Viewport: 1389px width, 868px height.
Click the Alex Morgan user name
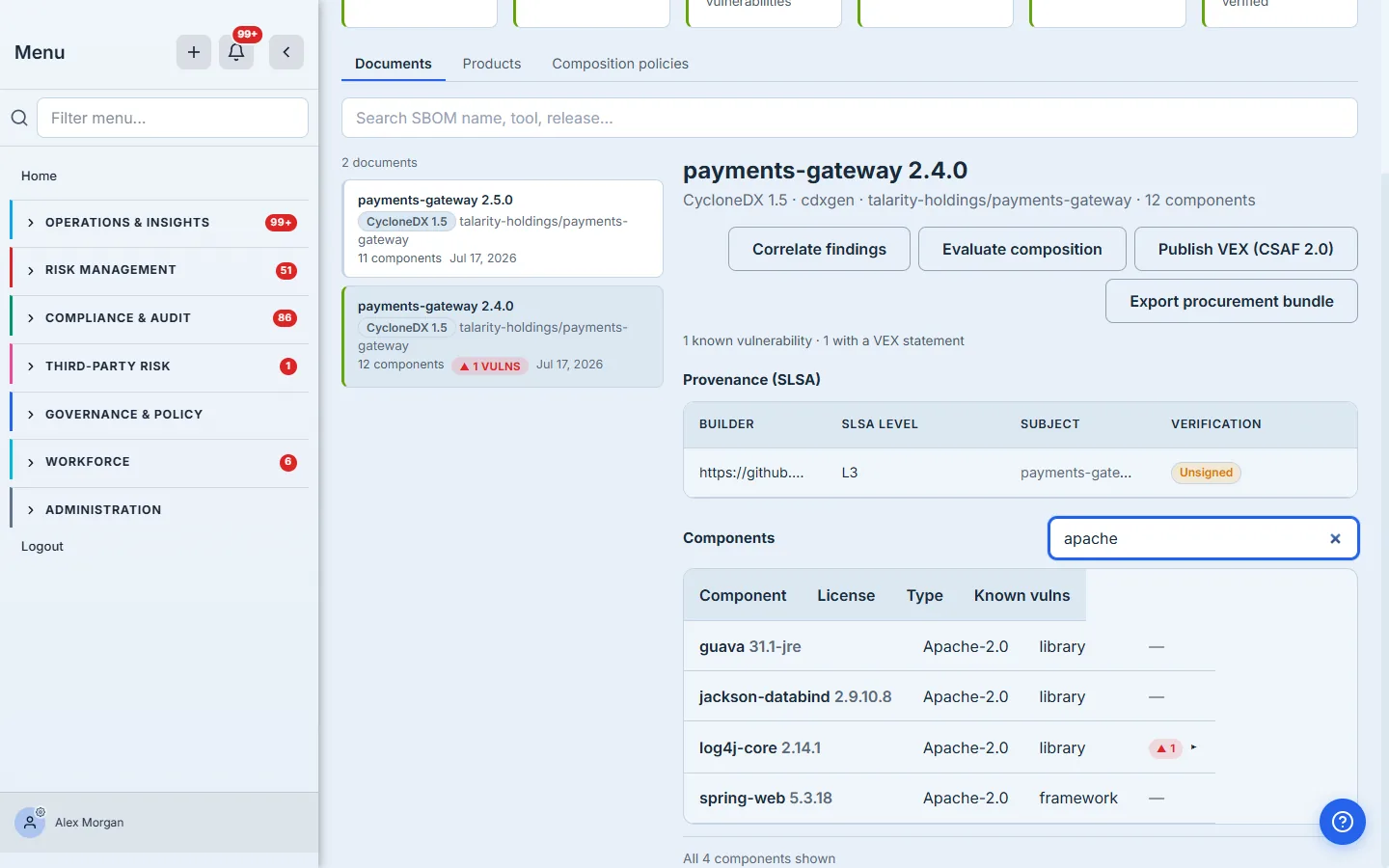point(90,823)
